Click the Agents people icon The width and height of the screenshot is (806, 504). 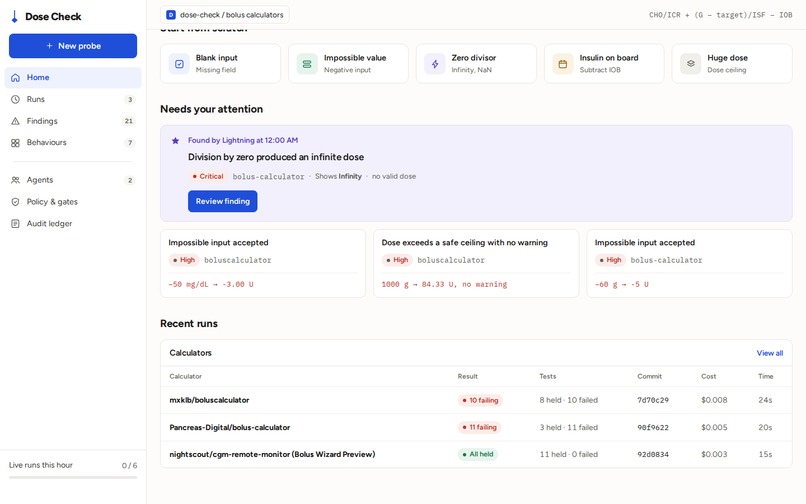pos(15,180)
